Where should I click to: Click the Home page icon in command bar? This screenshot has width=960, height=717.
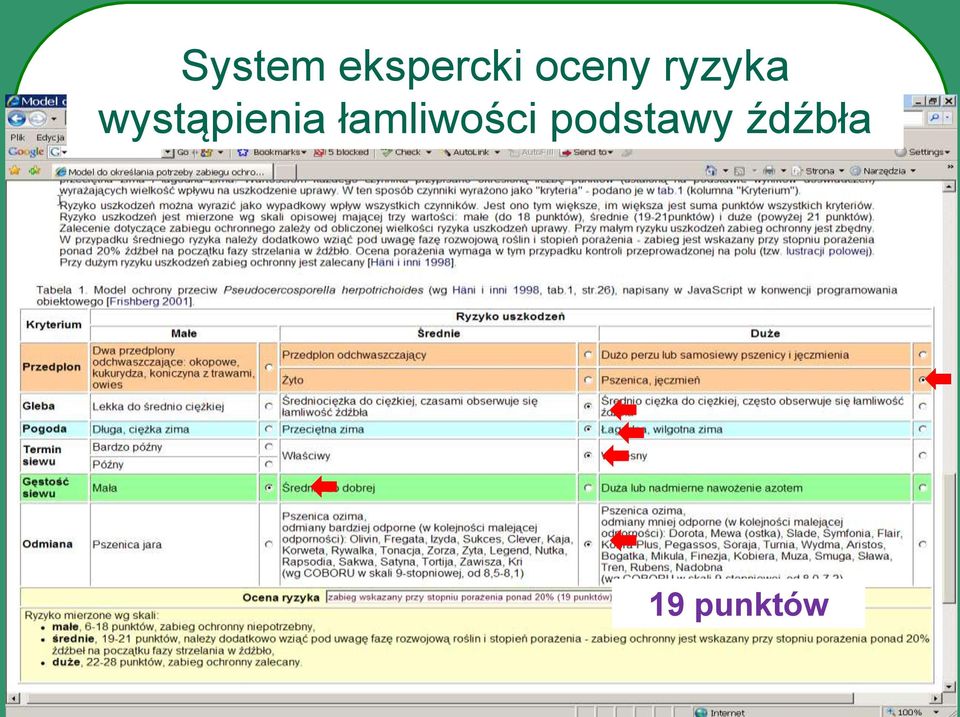click(711, 171)
